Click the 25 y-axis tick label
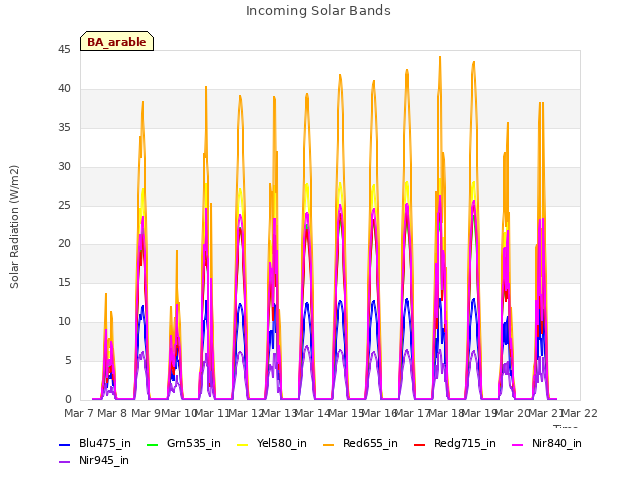The height and width of the screenshot is (480, 640). (x=64, y=205)
